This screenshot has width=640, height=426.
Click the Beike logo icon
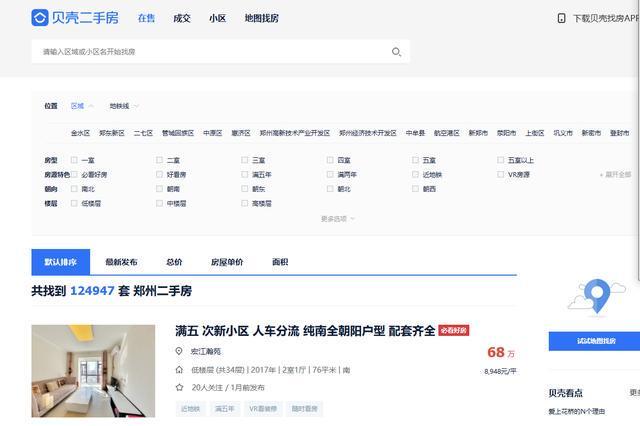40,18
